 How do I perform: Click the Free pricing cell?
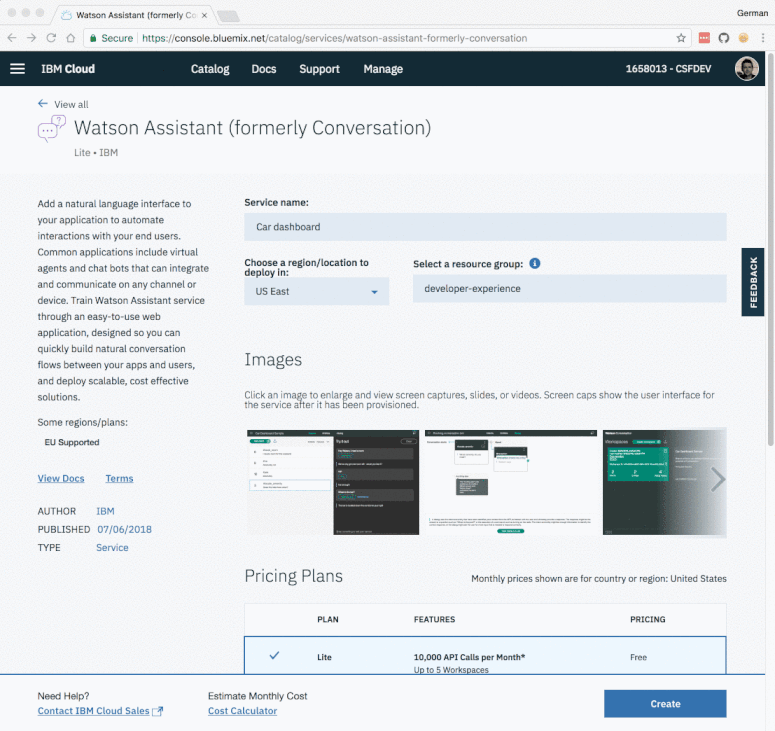[x=638, y=657]
